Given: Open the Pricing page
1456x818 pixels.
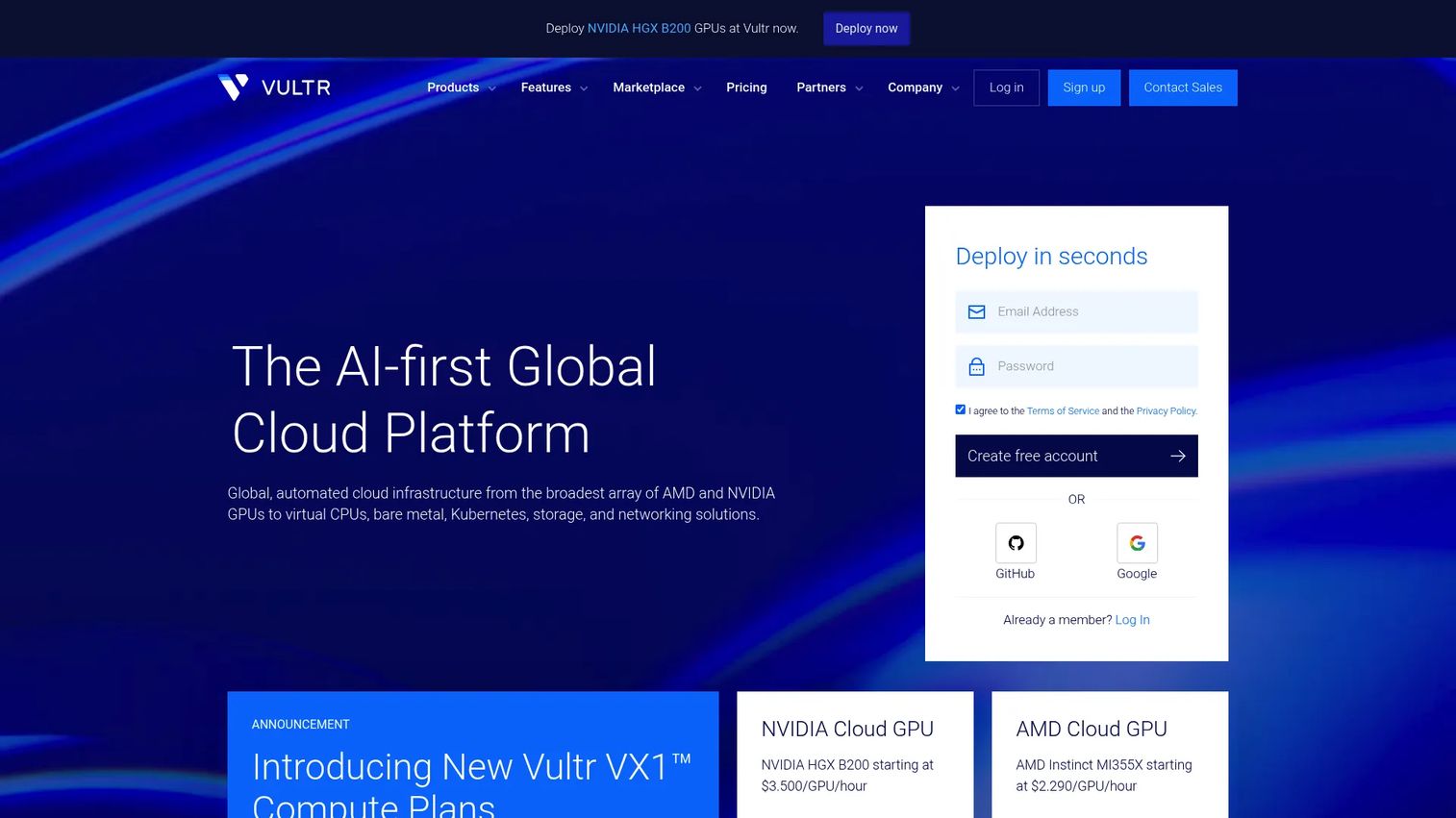Looking at the screenshot, I should tap(746, 87).
